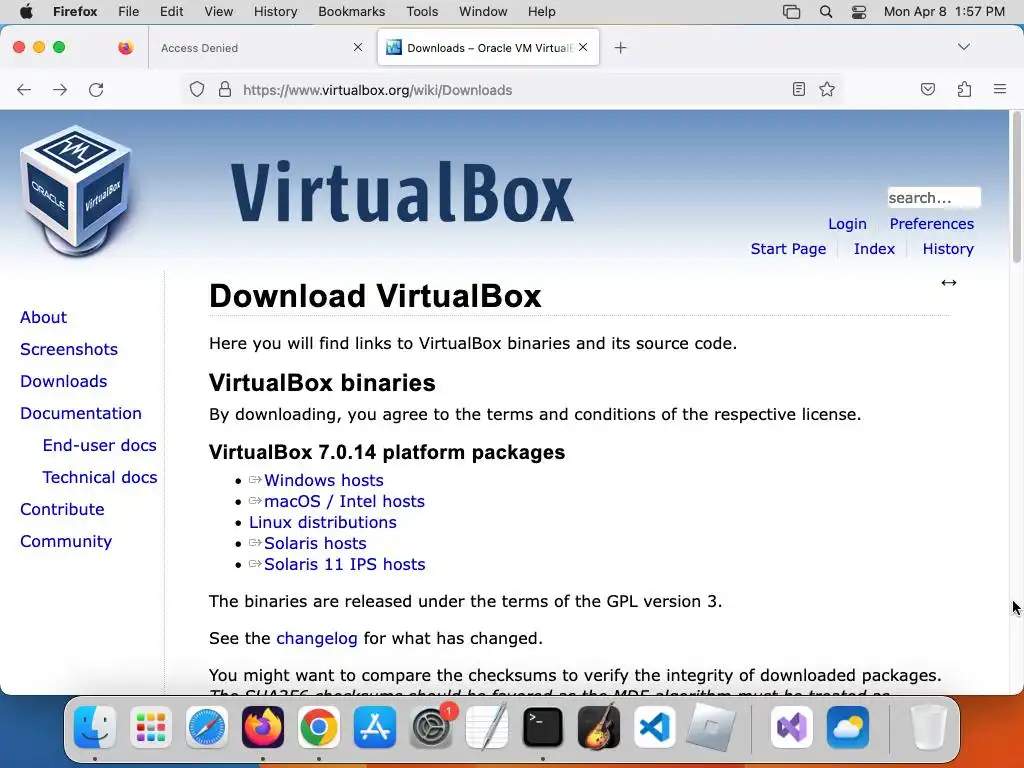Toggle page width with double-arrow icon

(x=949, y=283)
